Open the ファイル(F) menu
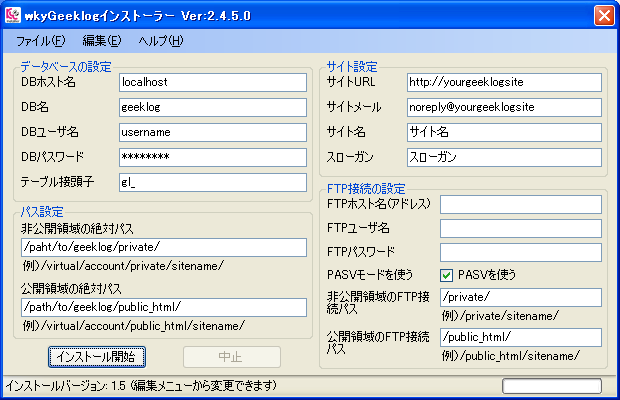Viewport: 620px width, 400px height. [x=40, y=41]
